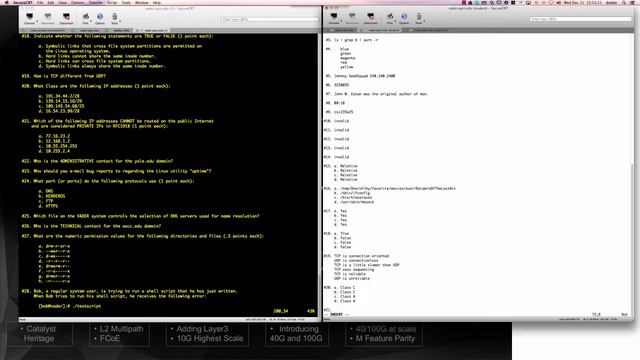
Task: Click the Disconnect icon in the left SecureCRT window
Action: point(66,17)
